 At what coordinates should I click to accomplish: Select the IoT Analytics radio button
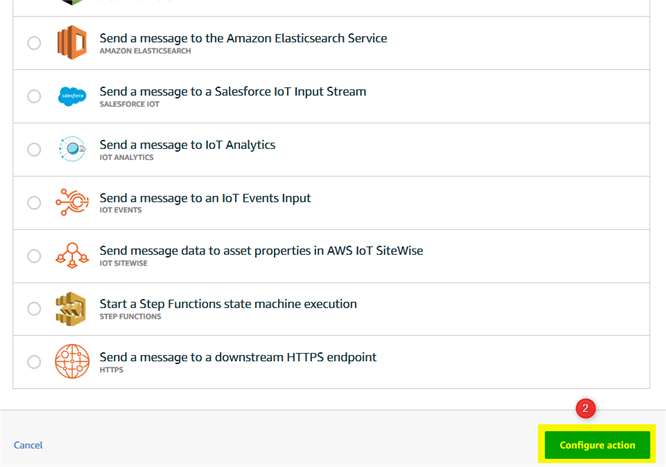tap(34, 150)
